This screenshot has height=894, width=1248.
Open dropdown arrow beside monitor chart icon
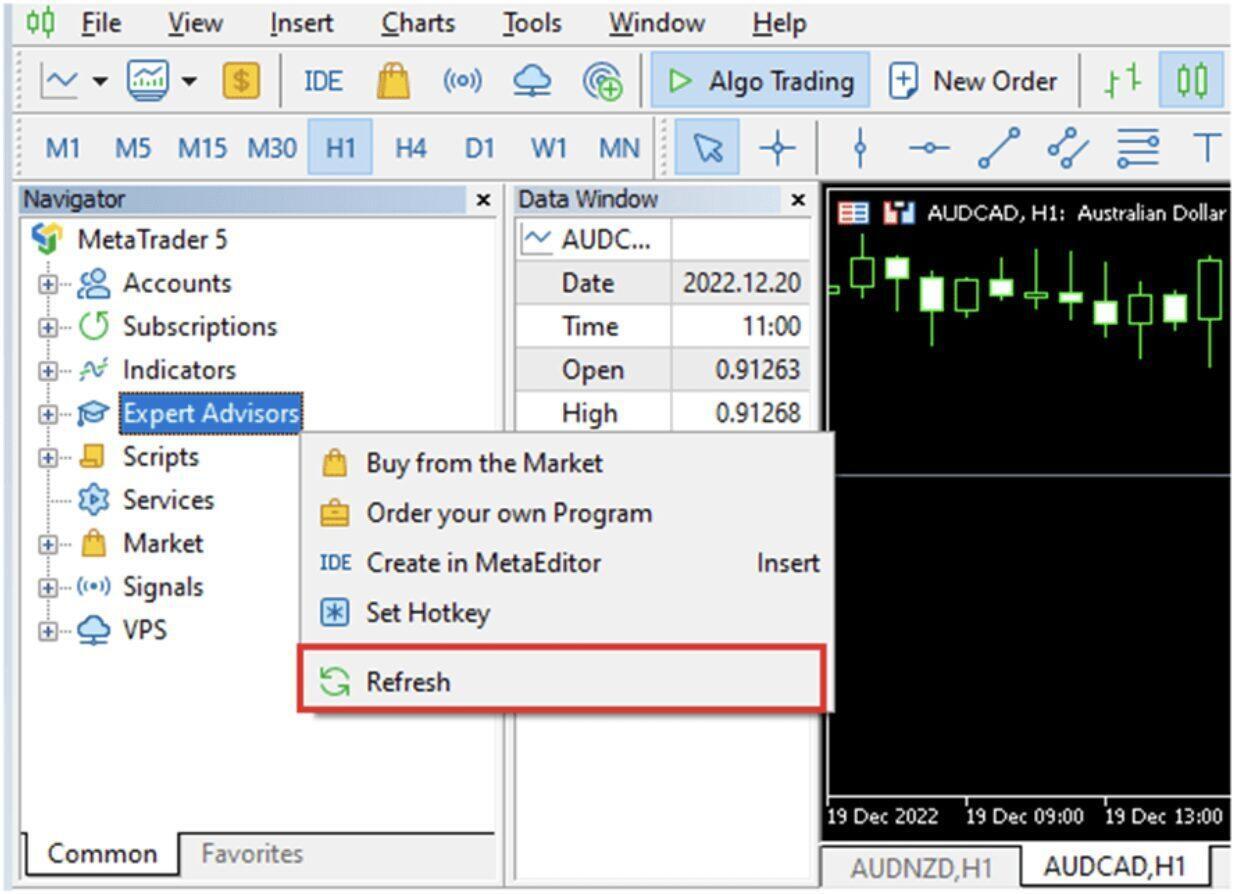pyautogui.click(x=189, y=81)
